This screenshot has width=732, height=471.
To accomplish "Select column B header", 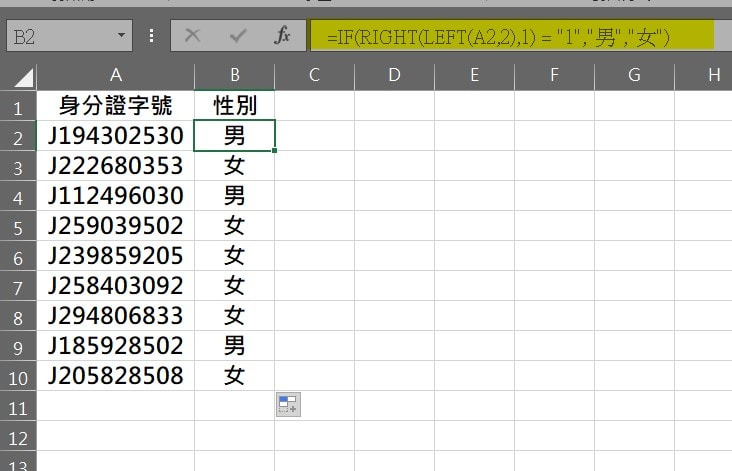I will [x=234, y=75].
